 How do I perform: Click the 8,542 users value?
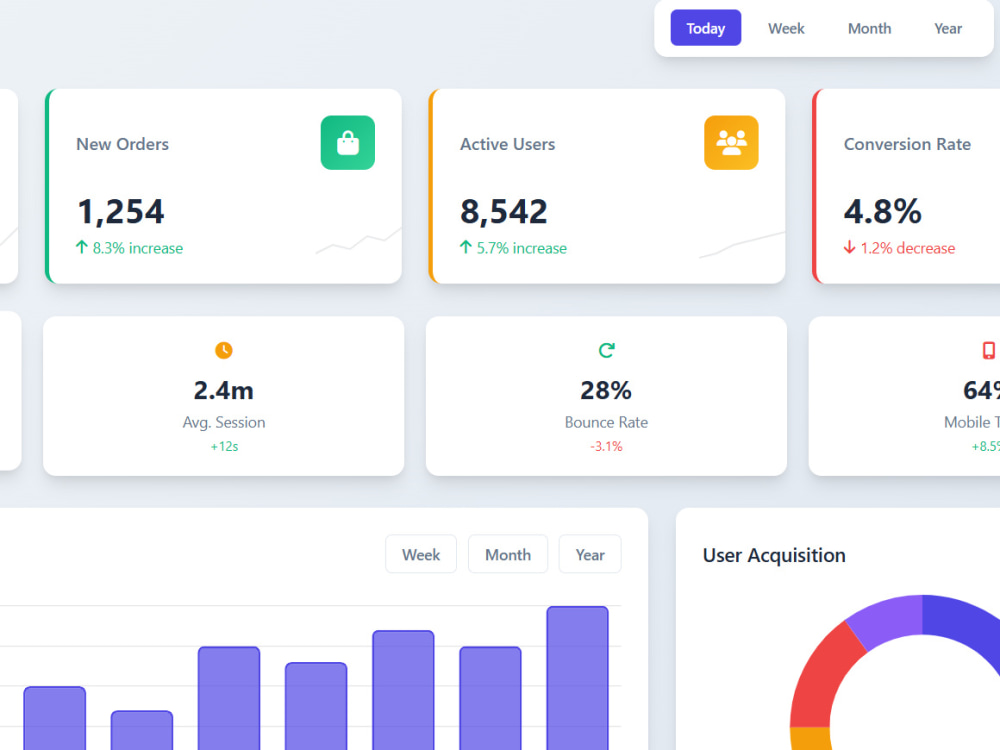tap(504, 211)
